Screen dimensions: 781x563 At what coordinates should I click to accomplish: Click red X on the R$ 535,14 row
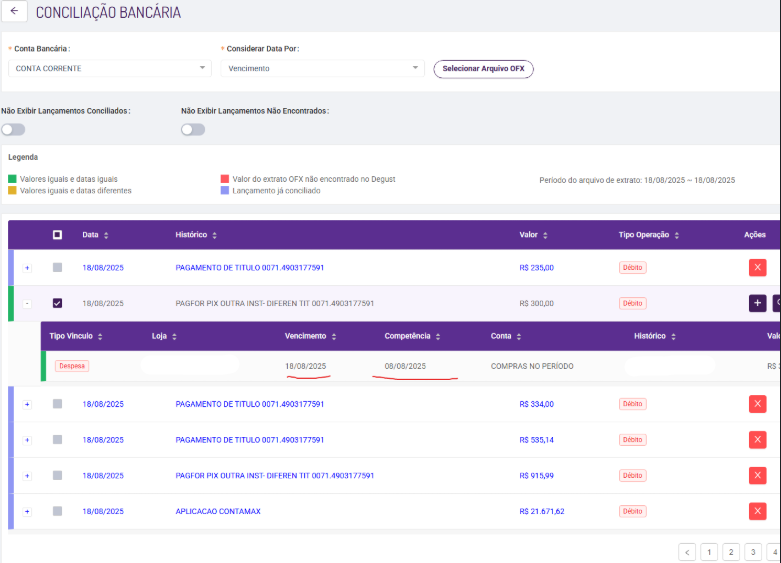coord(757,440)
